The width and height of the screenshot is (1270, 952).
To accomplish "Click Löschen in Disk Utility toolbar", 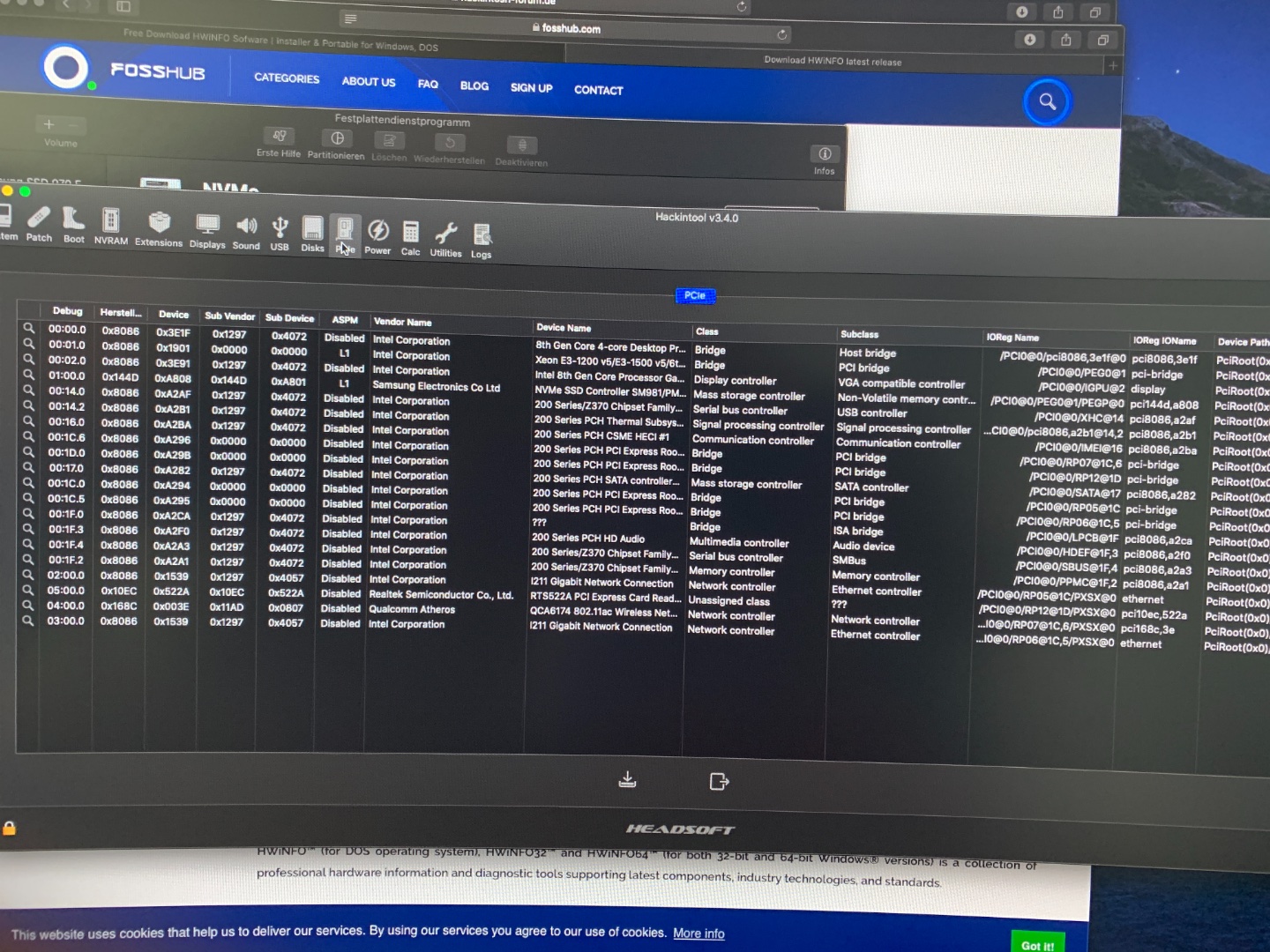I will pos(389,146).
